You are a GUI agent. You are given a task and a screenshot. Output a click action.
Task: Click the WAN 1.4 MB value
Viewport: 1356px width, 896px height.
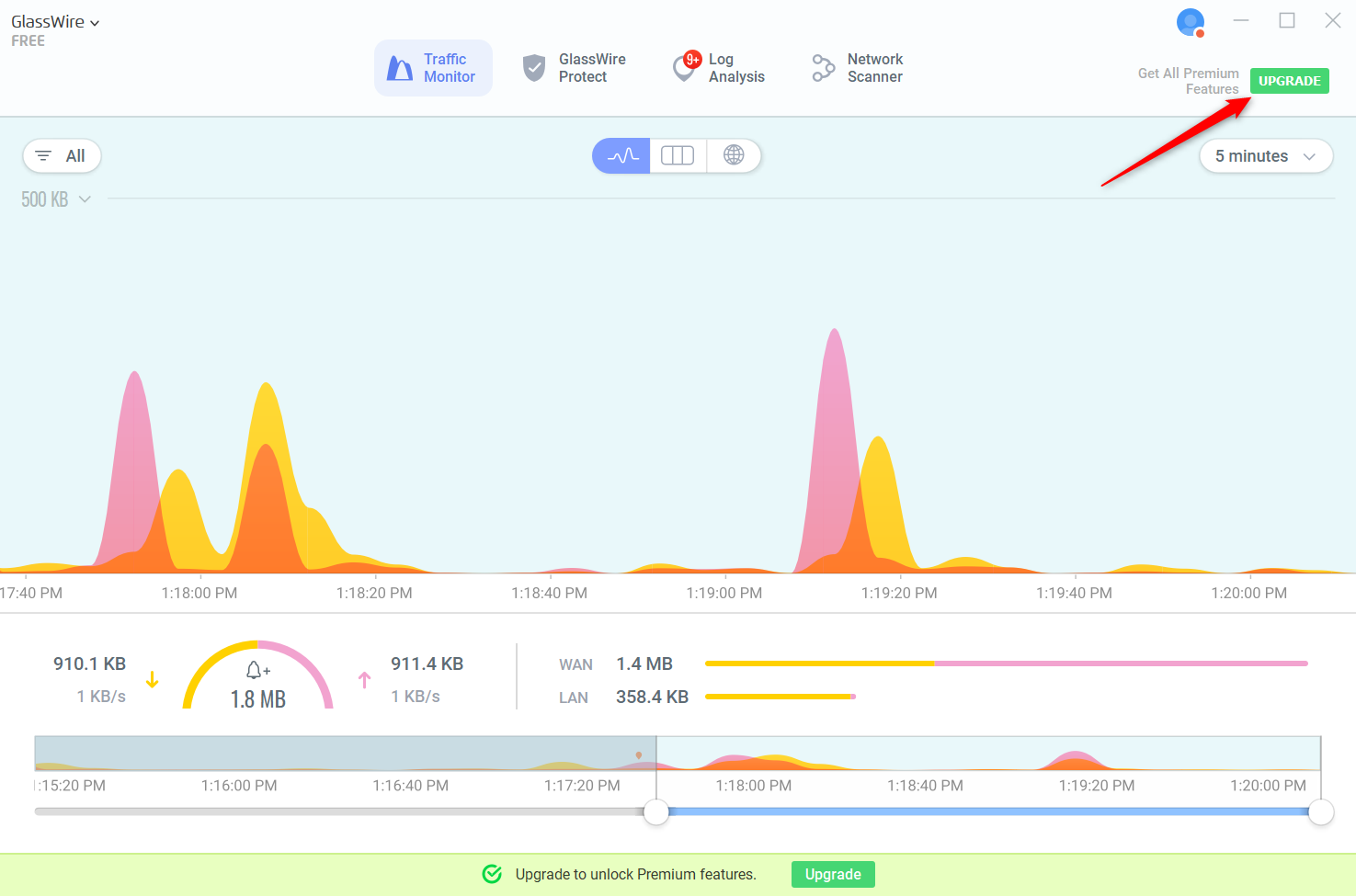coord(644,663)
